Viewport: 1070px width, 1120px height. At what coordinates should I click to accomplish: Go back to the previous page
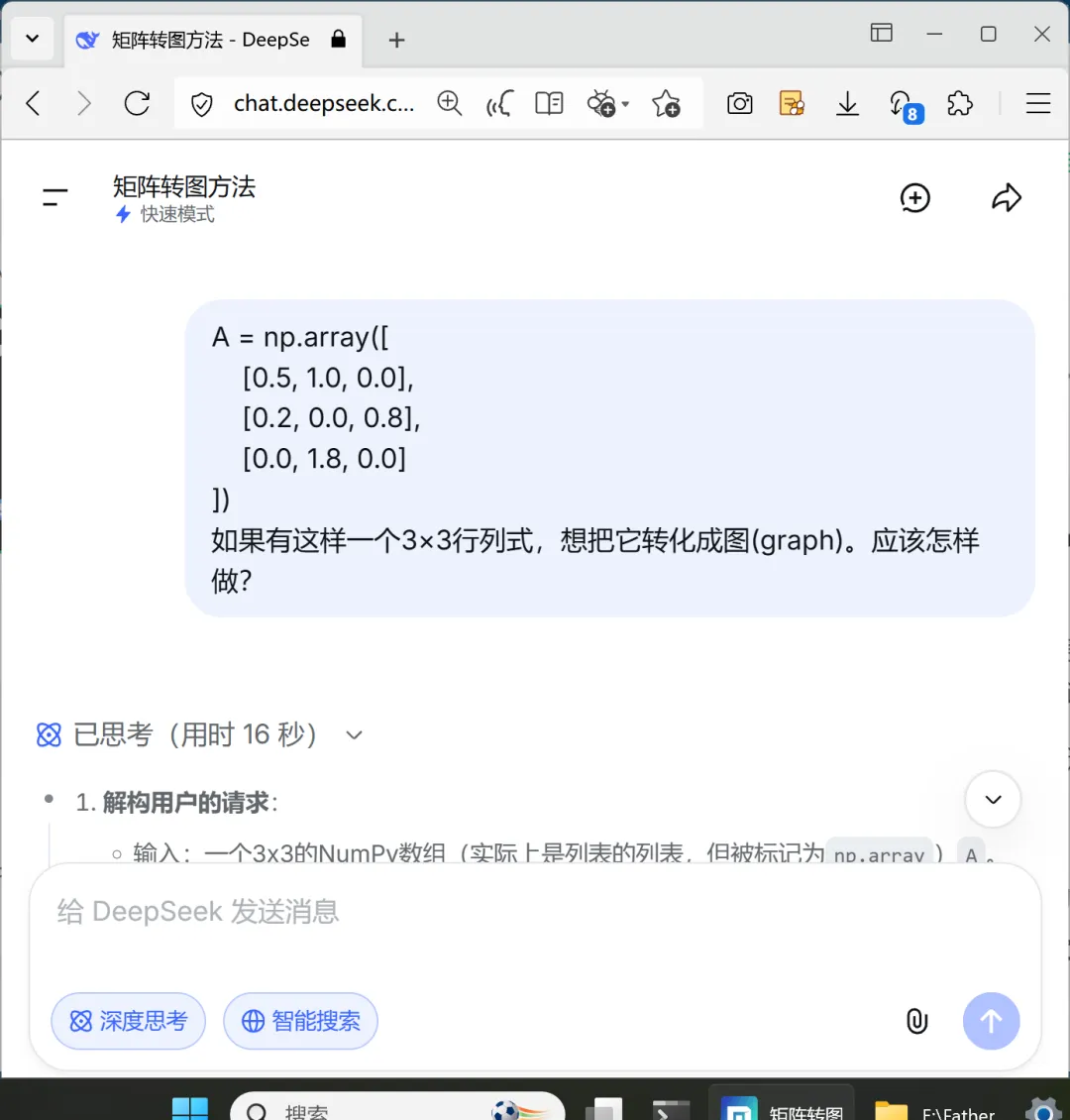(x=33, y=103)
